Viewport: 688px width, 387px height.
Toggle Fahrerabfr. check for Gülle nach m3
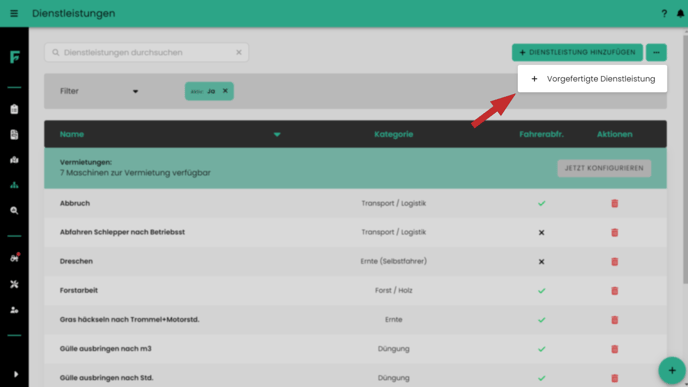click(541, 349)
